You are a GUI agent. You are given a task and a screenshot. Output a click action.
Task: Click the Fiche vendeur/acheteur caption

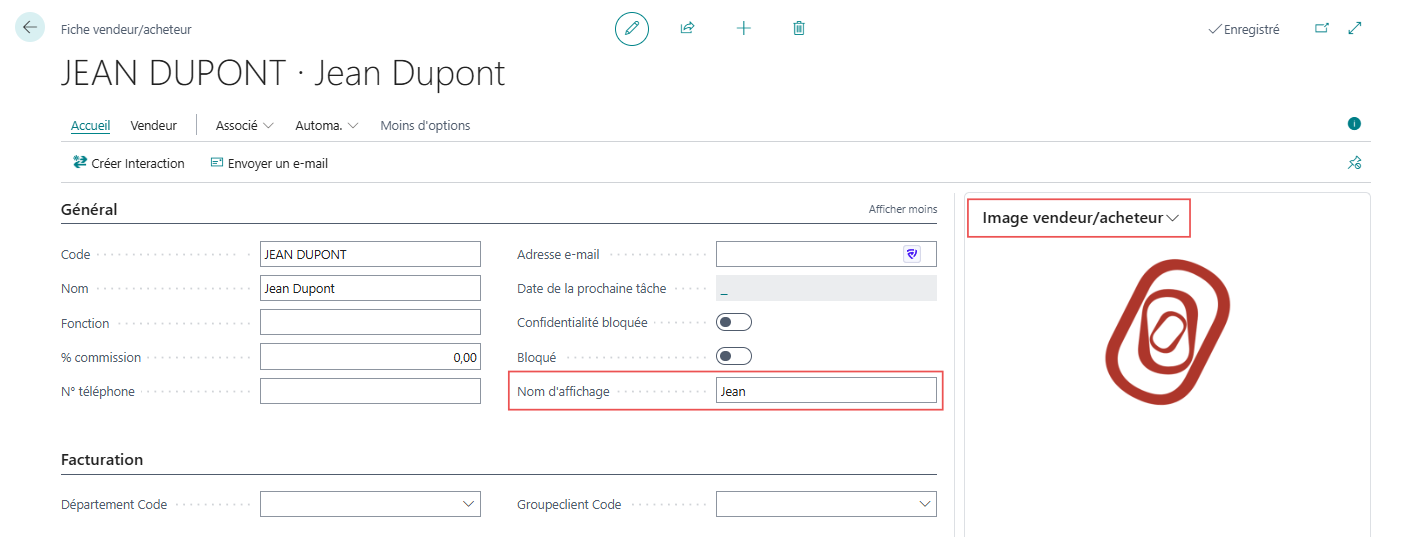[x=126, y=30]
